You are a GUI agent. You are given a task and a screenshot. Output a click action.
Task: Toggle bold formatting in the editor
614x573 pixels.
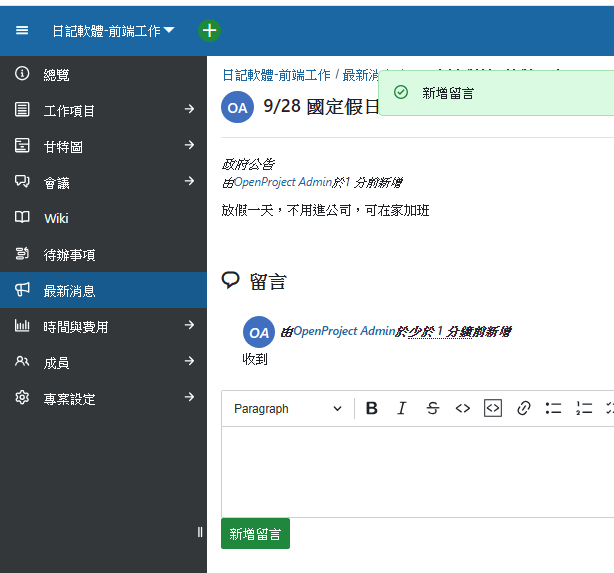click(x=372, y=409)
